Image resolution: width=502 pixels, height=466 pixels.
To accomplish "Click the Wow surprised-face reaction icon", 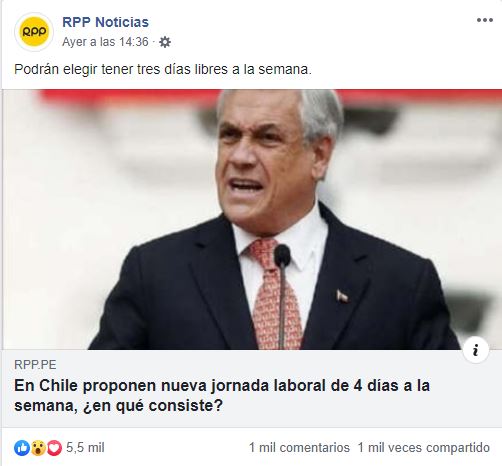I will tap(38, 448).
